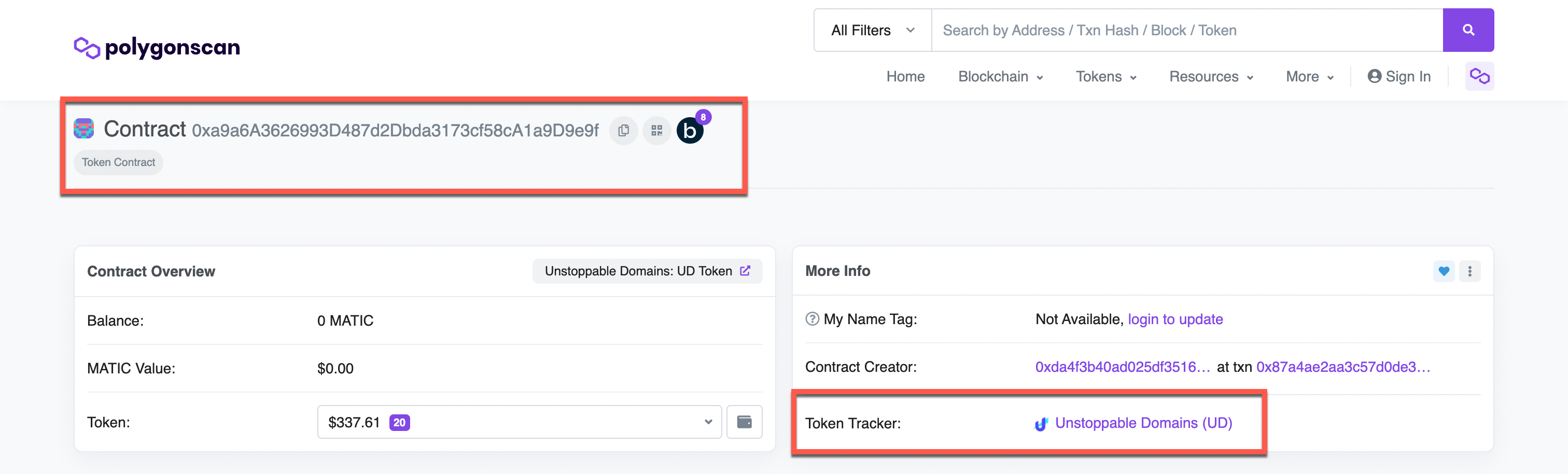Image resolution: width=1568 pixels, height=474 pixels.
Task: Open the wallet icon next to token value
Action: click(745, 421)
